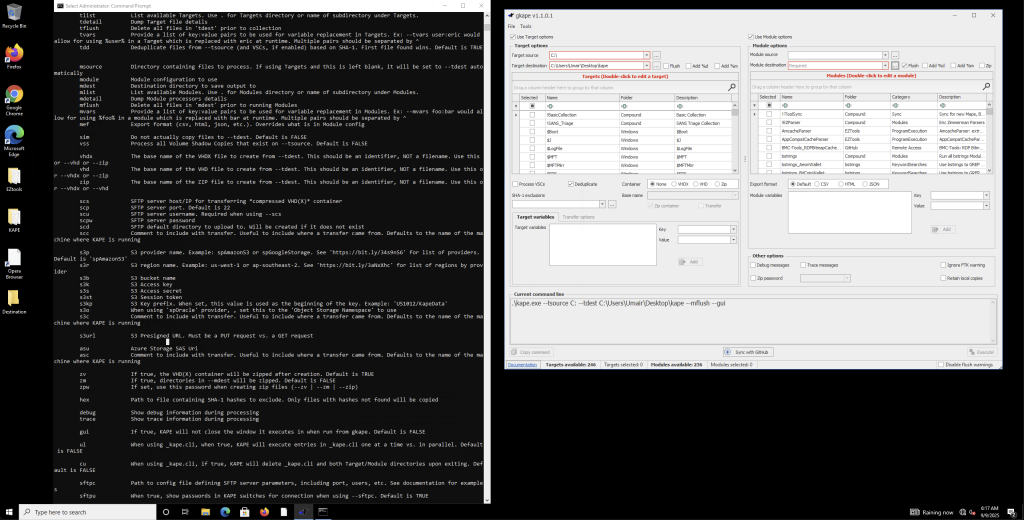Open Recycle Bin desktop icon
The image size is (1024, 520).
point(14,16)
